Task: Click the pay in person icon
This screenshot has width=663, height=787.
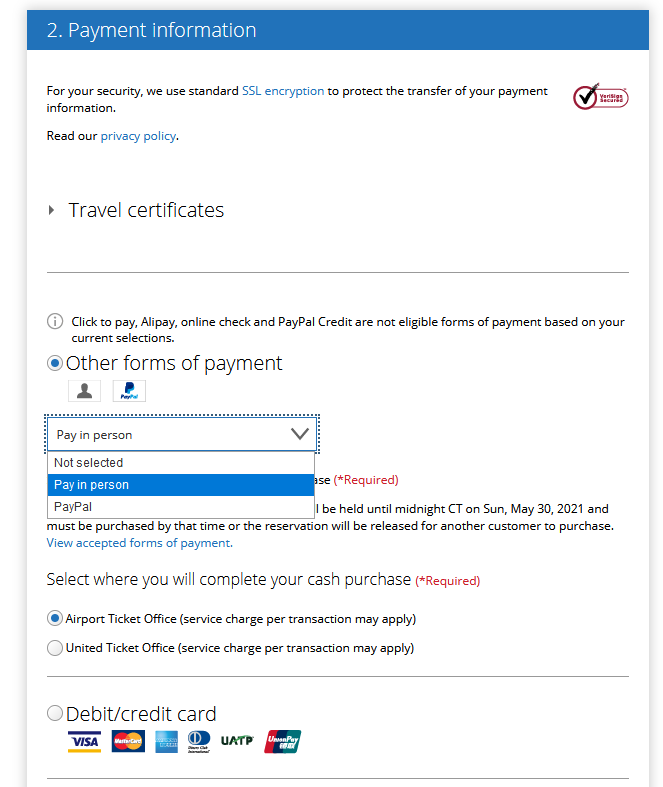Action: click(x=84, y=391)
